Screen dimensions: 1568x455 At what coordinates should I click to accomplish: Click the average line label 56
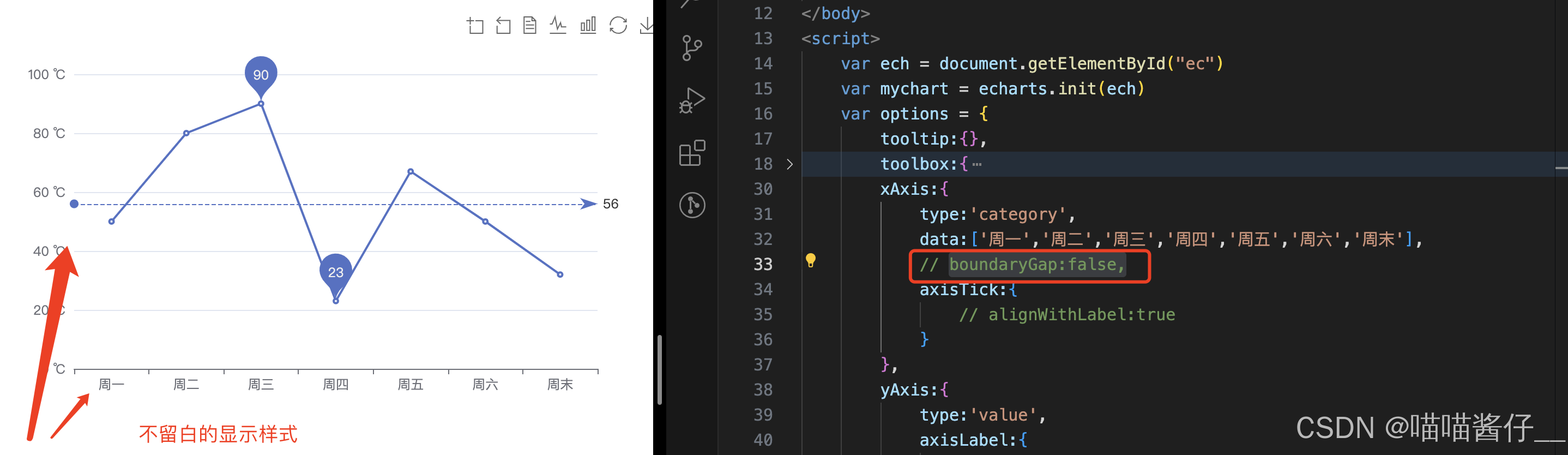coord(611,204)
